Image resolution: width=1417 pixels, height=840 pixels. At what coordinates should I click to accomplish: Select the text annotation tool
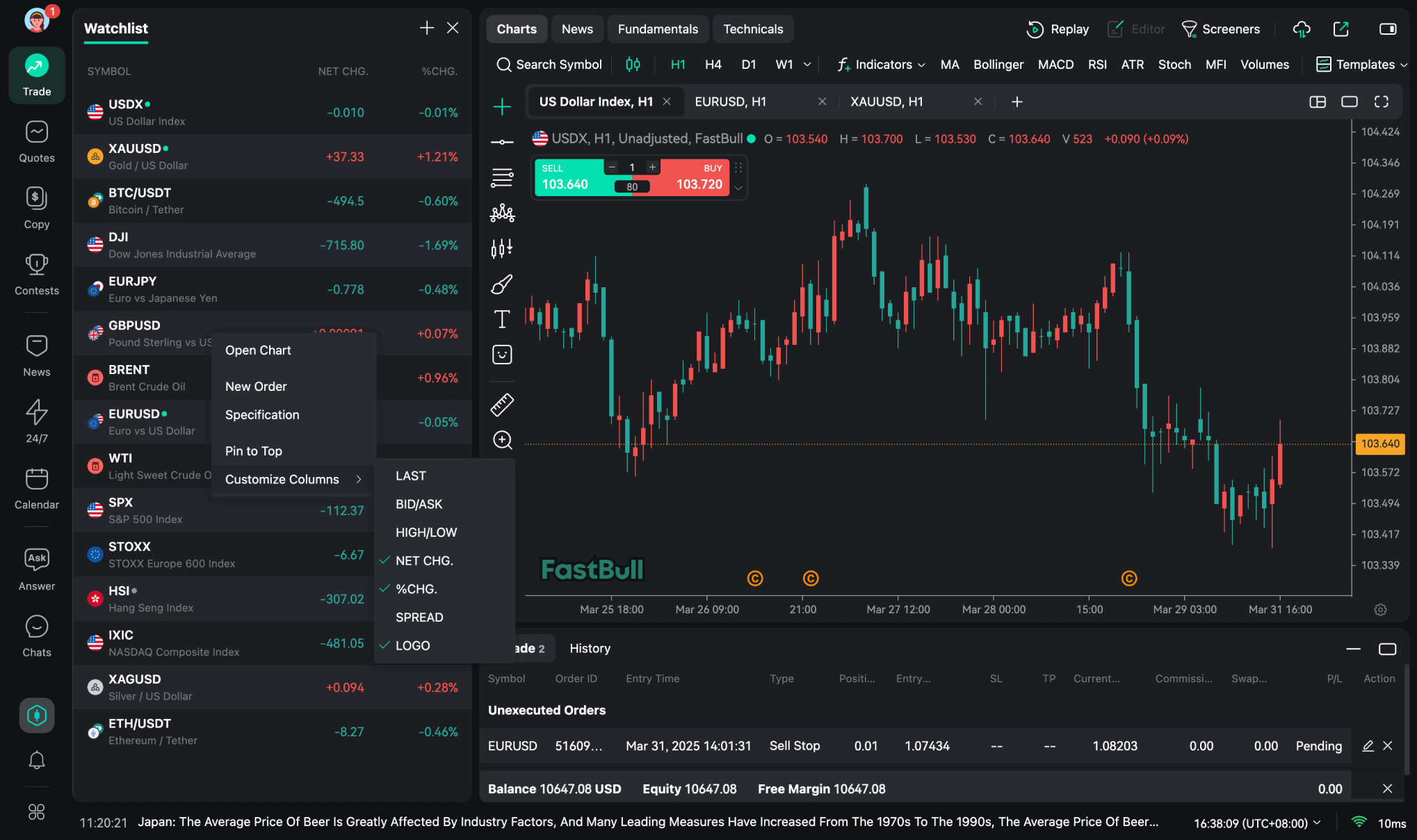coord(501,319)
